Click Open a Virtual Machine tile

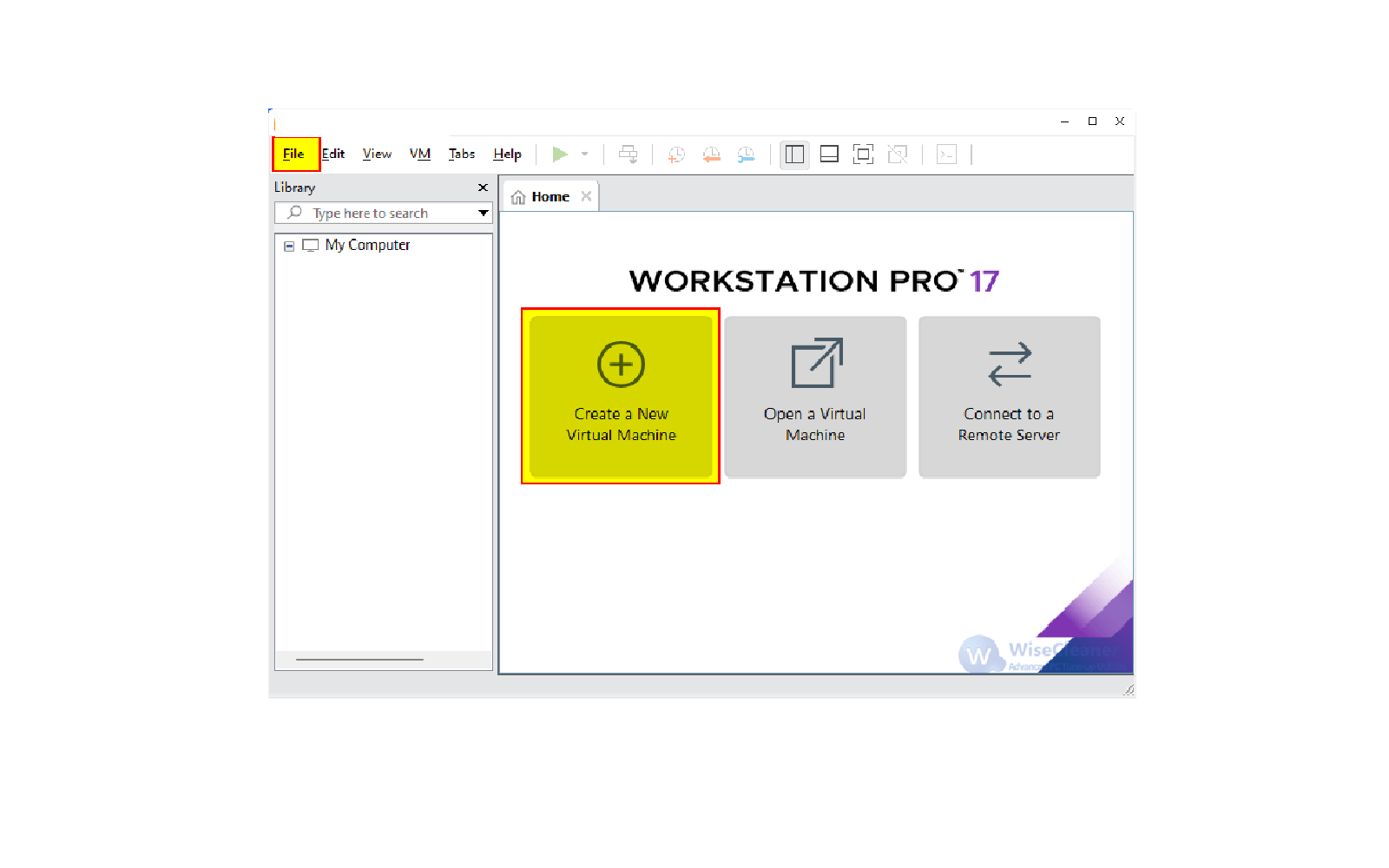(x=815, y=396)
